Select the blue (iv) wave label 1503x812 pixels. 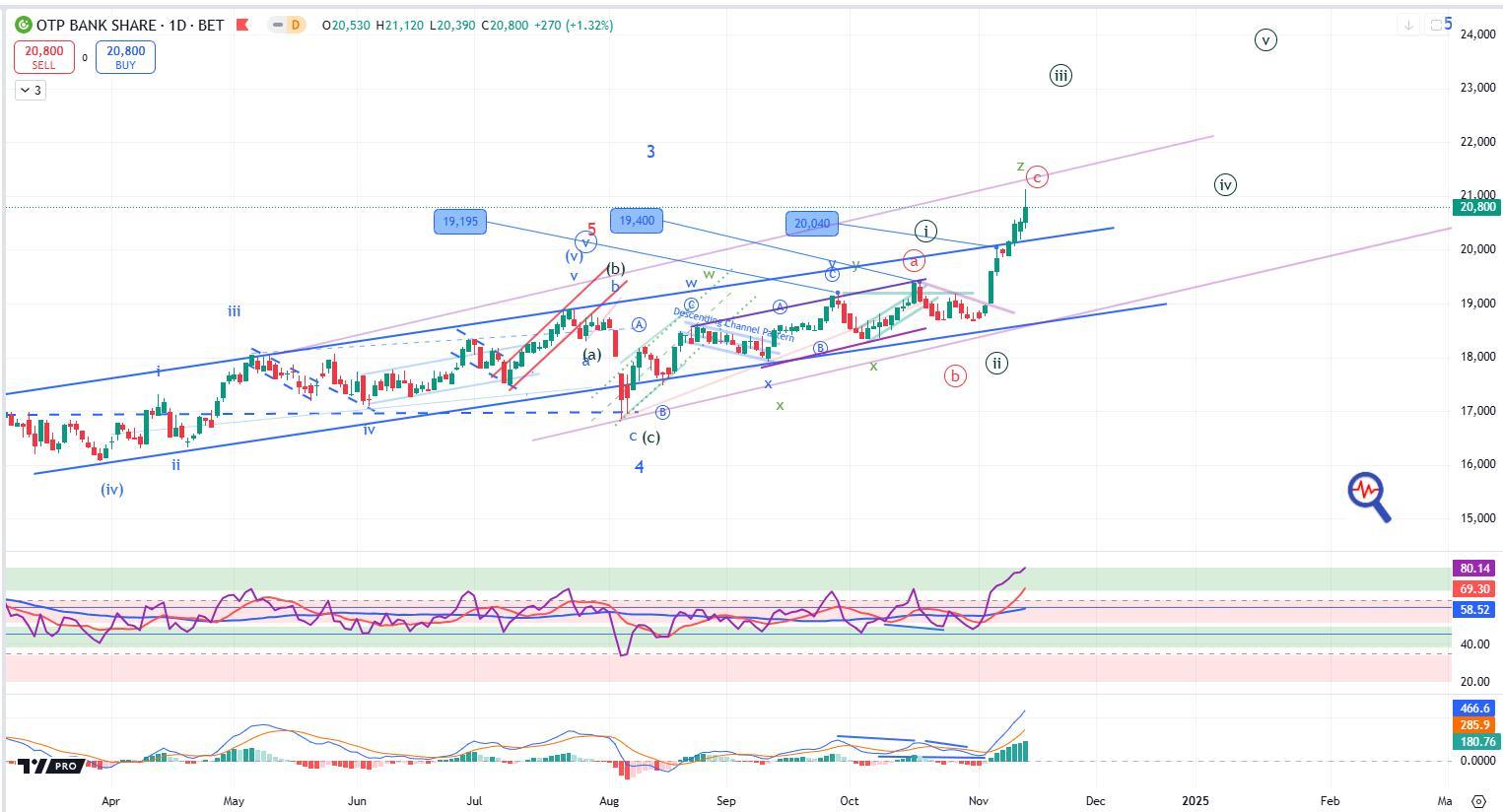pos(112,489)
